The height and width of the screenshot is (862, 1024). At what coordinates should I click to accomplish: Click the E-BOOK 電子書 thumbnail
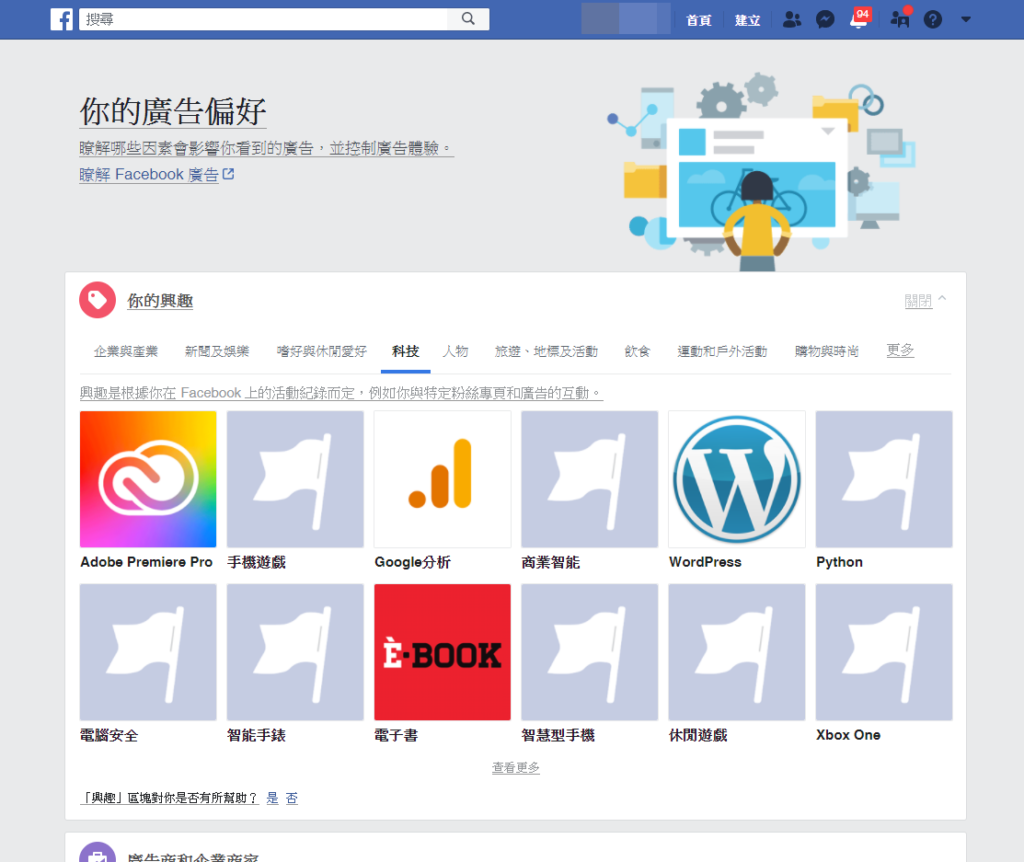442,652
